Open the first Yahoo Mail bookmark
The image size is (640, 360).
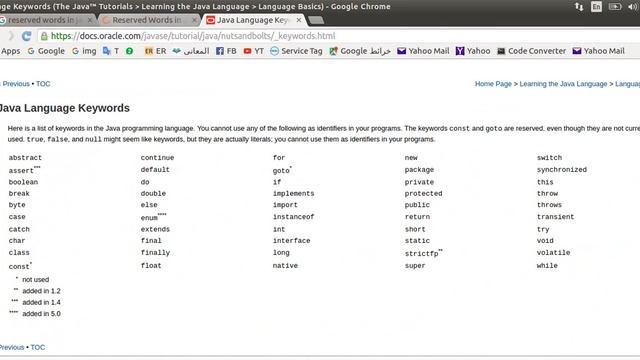[423, 51]
